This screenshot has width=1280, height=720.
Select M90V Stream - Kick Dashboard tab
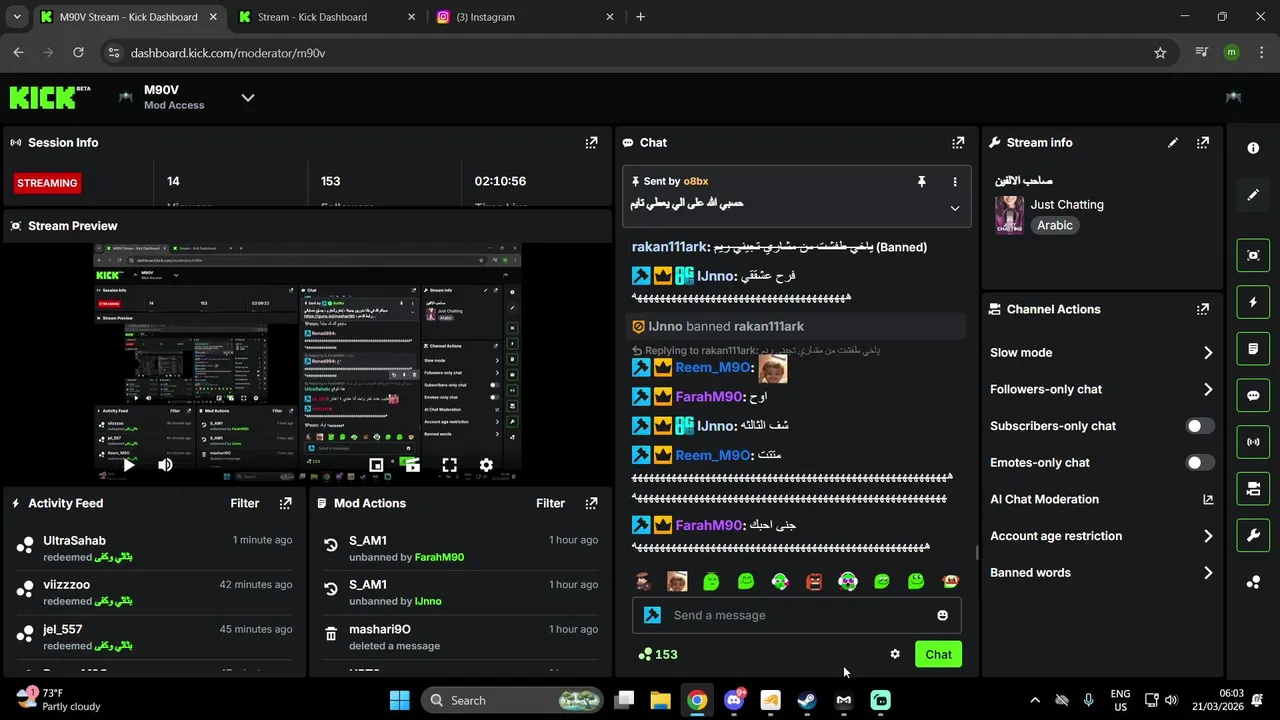(x=127, y=17)
